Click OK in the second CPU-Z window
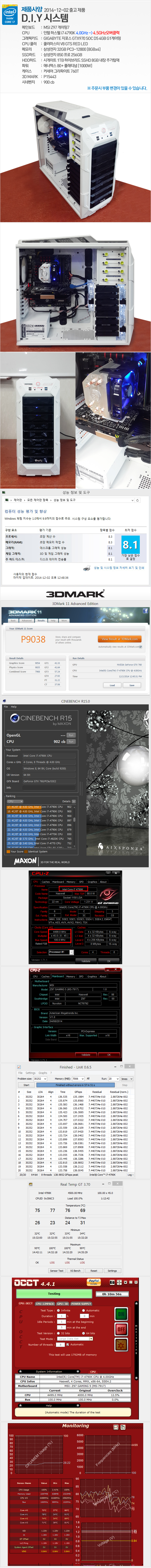 [109, 1055]
